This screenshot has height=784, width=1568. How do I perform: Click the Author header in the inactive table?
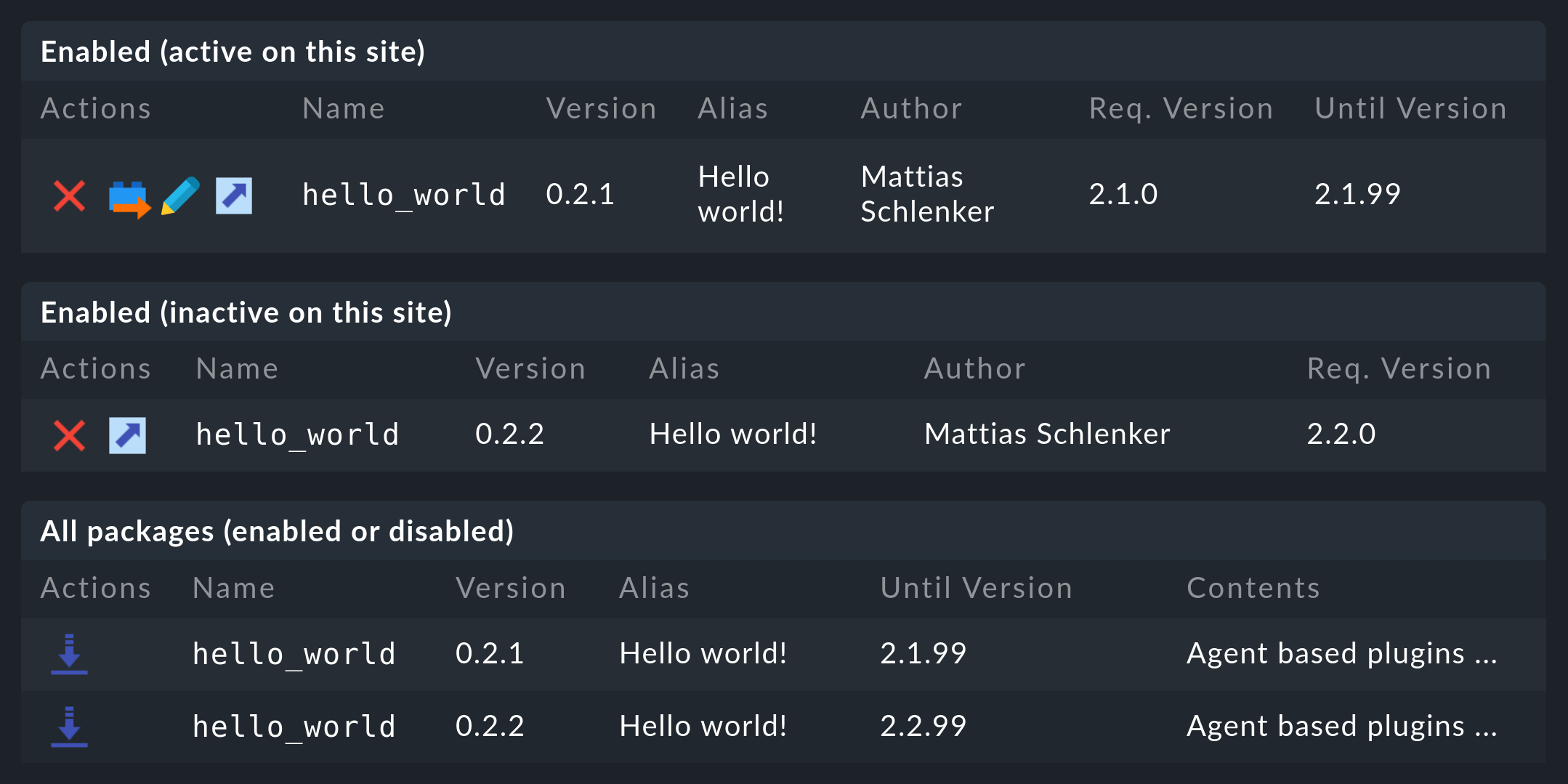(974, 369)
